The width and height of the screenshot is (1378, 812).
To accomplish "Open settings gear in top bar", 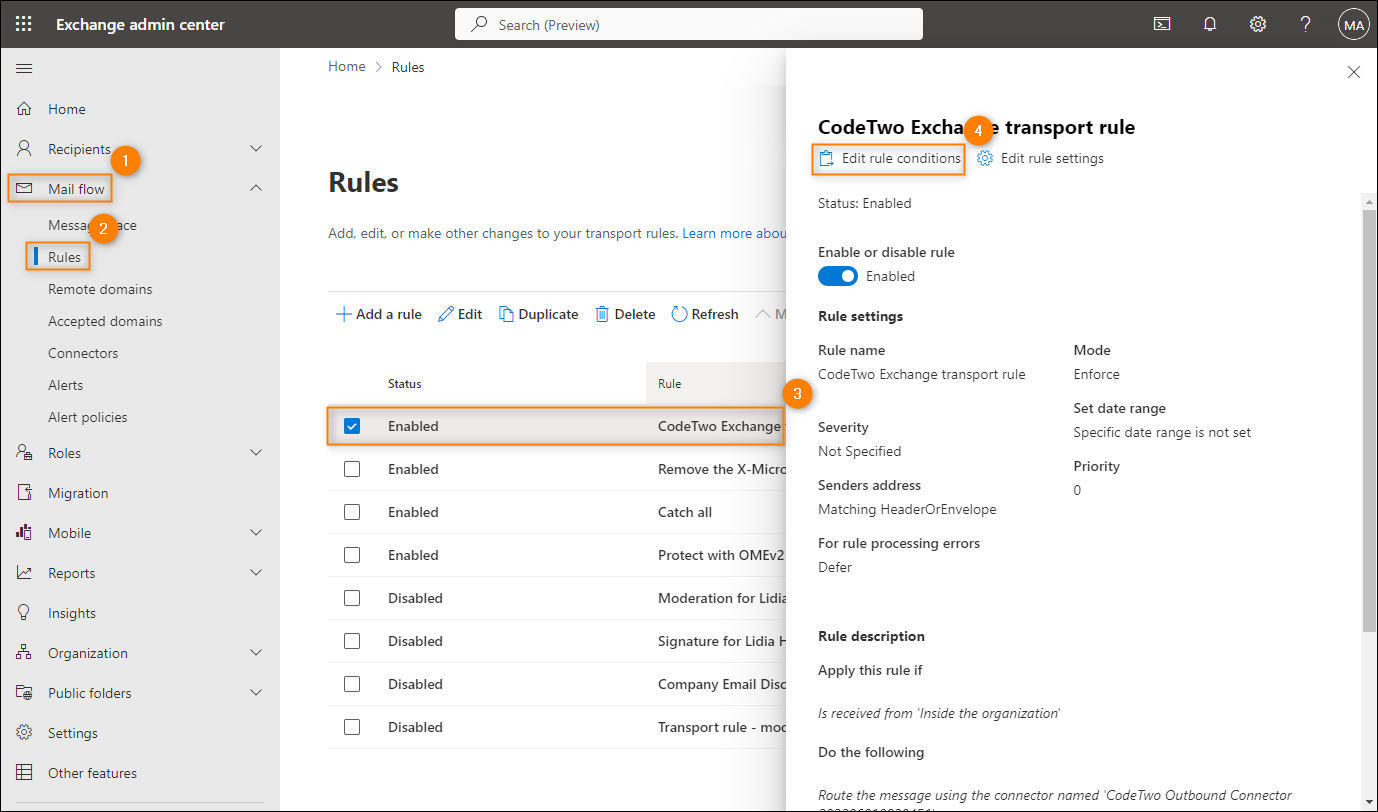I will coord(1258,24).
